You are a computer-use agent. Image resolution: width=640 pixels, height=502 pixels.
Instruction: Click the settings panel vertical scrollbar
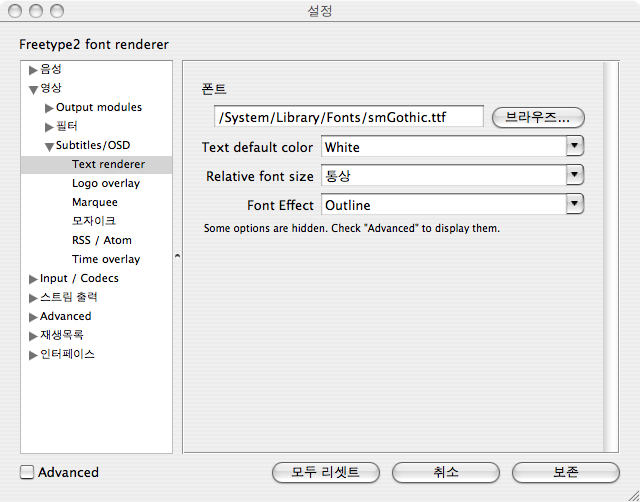pos(611,257)
